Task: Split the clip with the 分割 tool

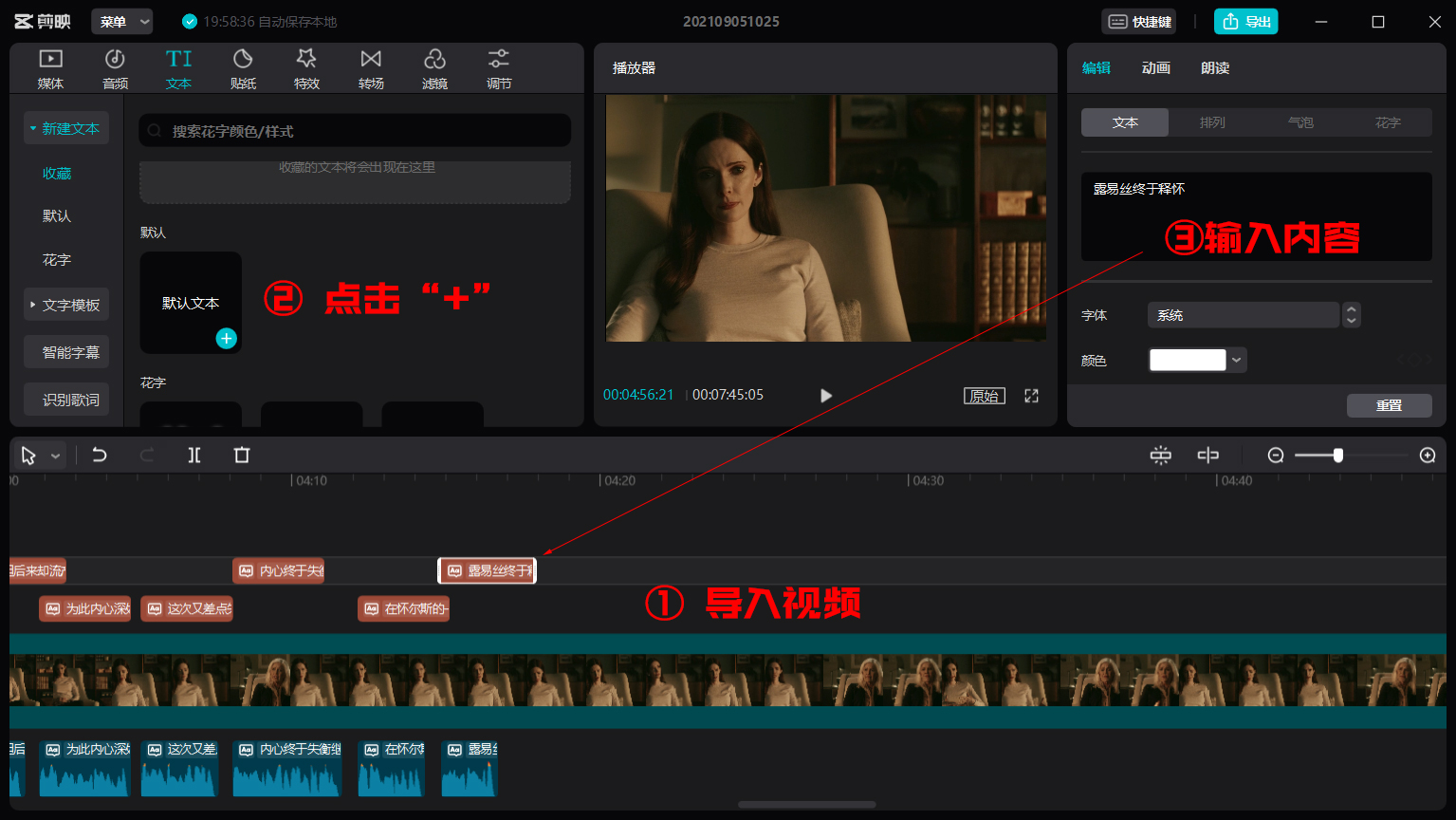Action: [194, 455]
